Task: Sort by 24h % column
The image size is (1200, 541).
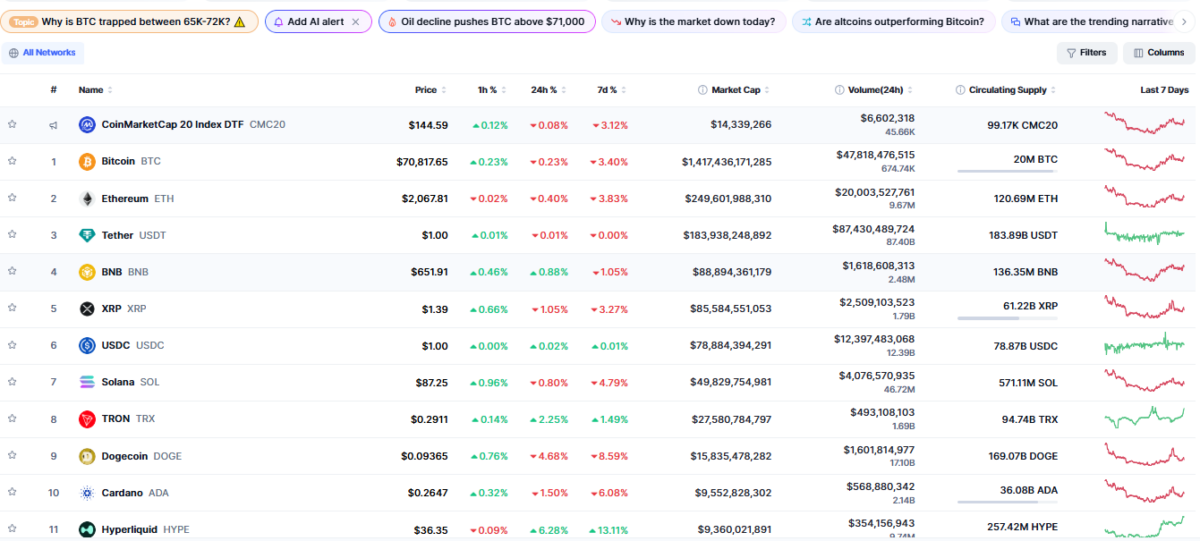Action: pyautogui.click(x=549, y=90)
